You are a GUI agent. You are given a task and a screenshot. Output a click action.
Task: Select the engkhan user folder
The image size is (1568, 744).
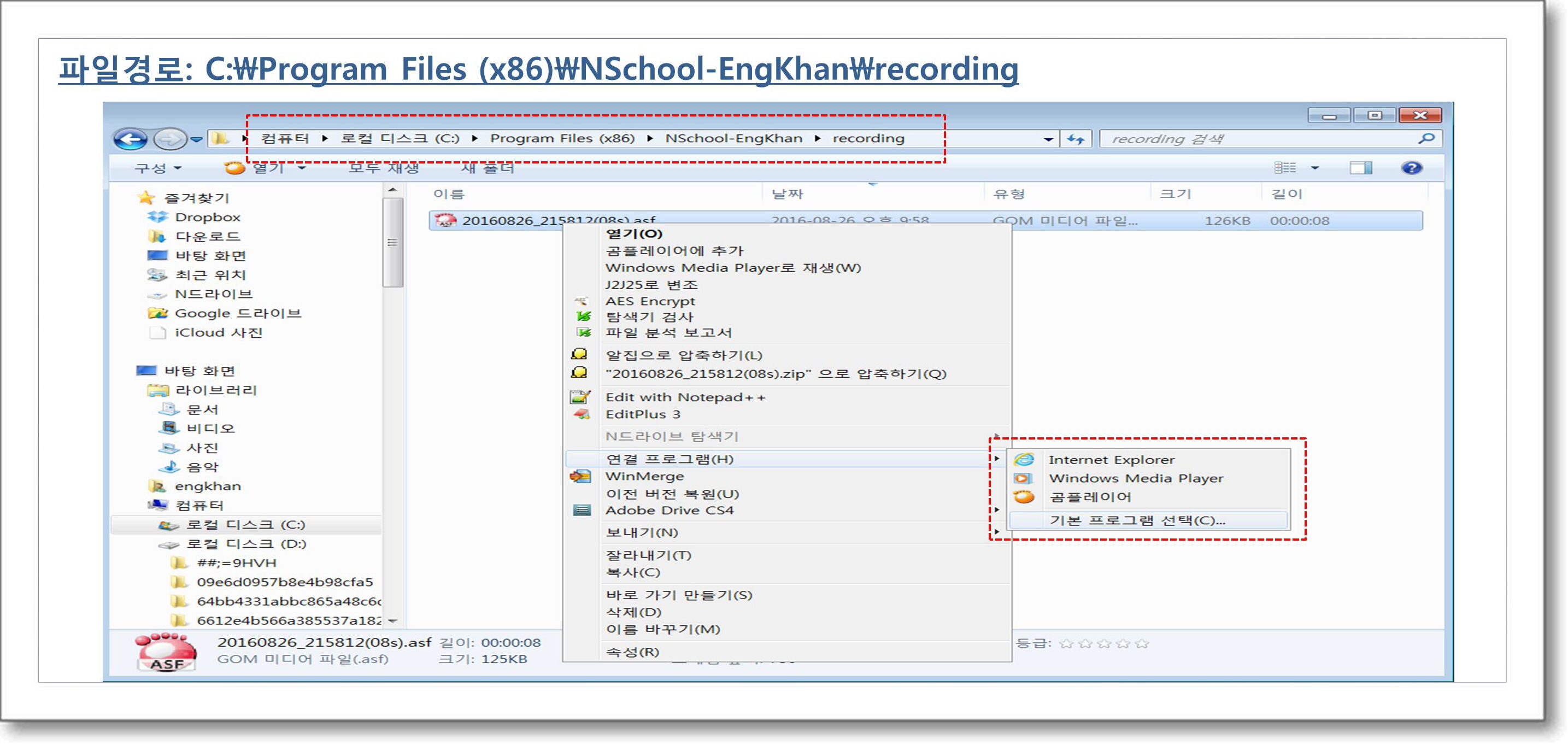tap(208, 486)
